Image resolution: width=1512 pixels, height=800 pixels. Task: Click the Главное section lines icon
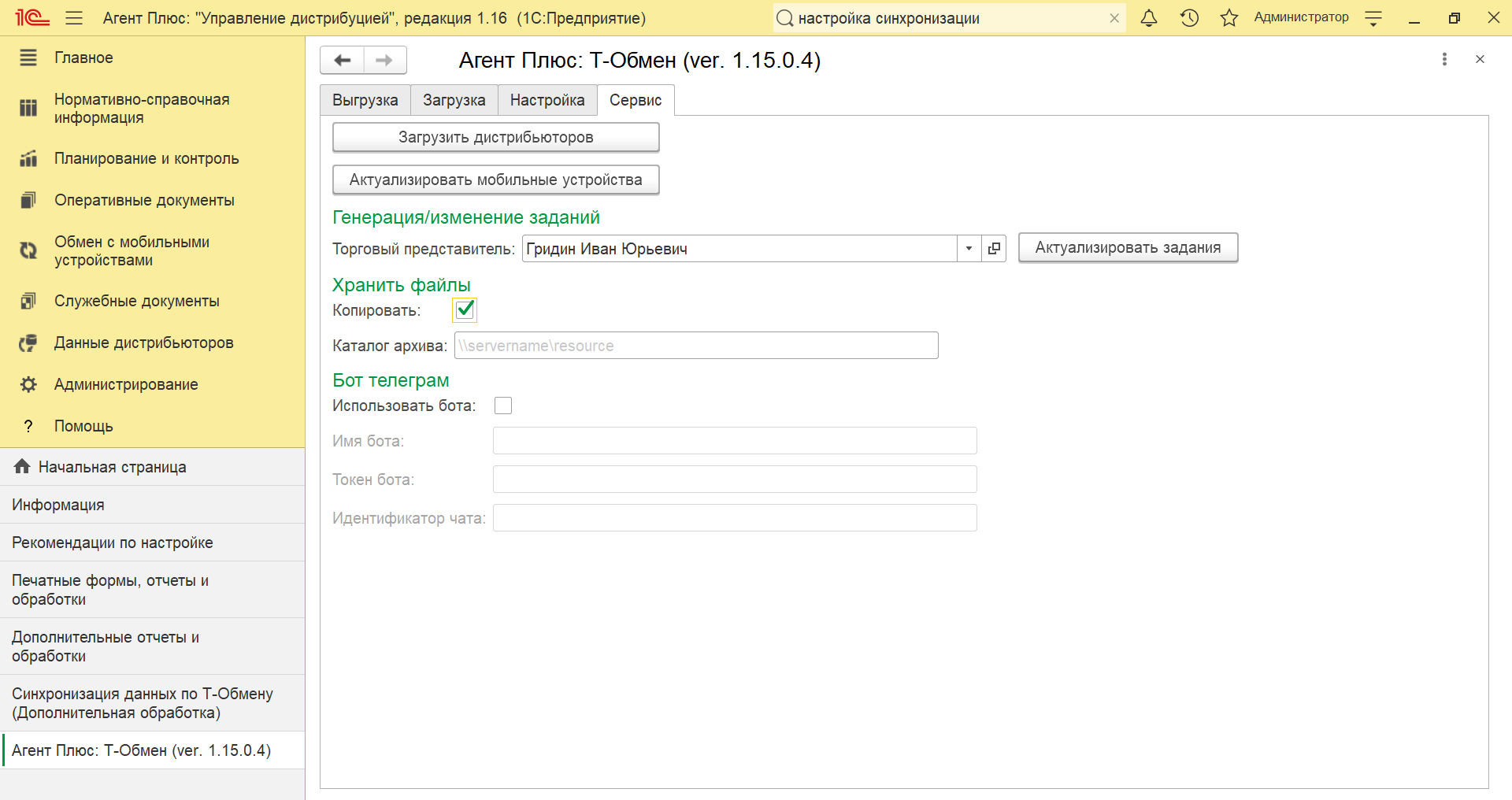click(28, 57)
